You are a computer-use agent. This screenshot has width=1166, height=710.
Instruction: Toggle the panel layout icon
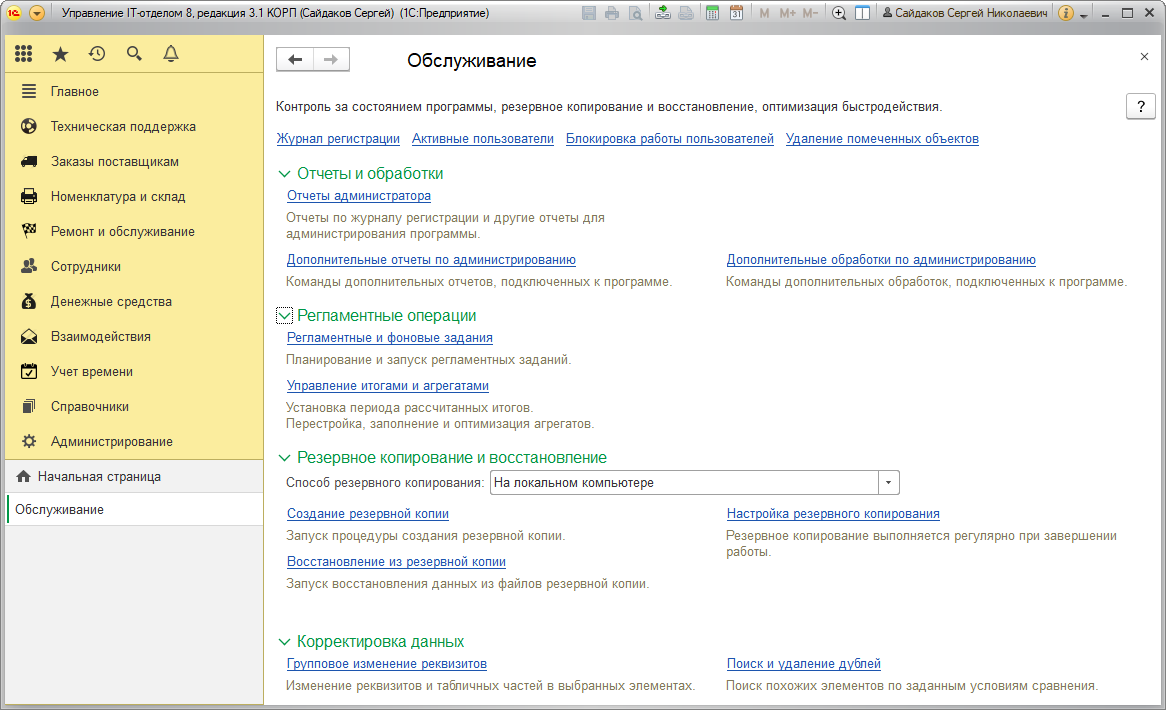(x=863, y=13)
